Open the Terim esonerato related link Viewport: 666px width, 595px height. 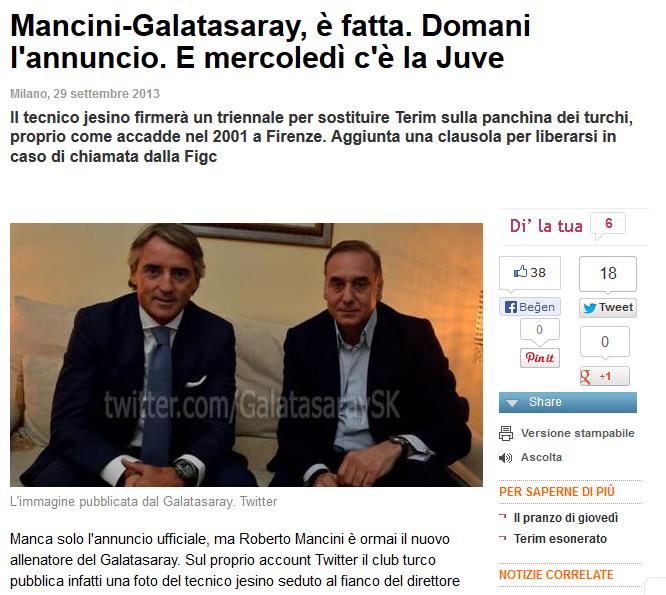560,539
